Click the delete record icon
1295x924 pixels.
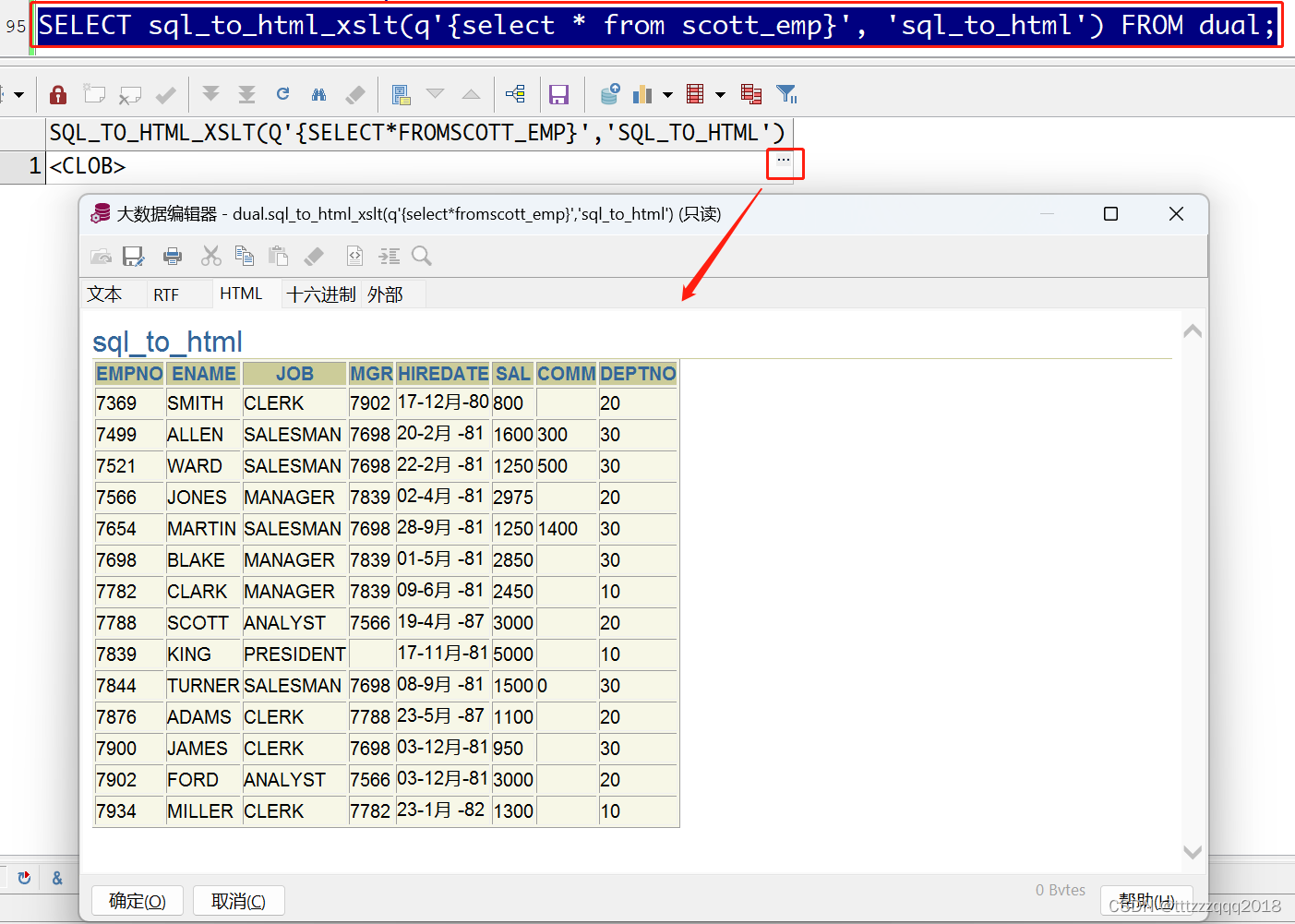click(x=130, y=94)
